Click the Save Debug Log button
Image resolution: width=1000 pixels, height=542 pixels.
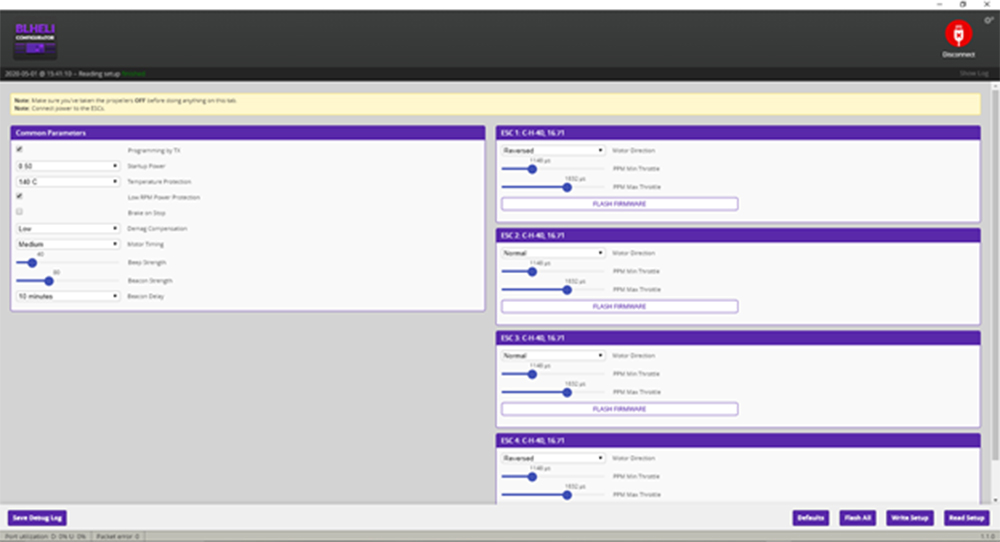(x=38, y=518)
